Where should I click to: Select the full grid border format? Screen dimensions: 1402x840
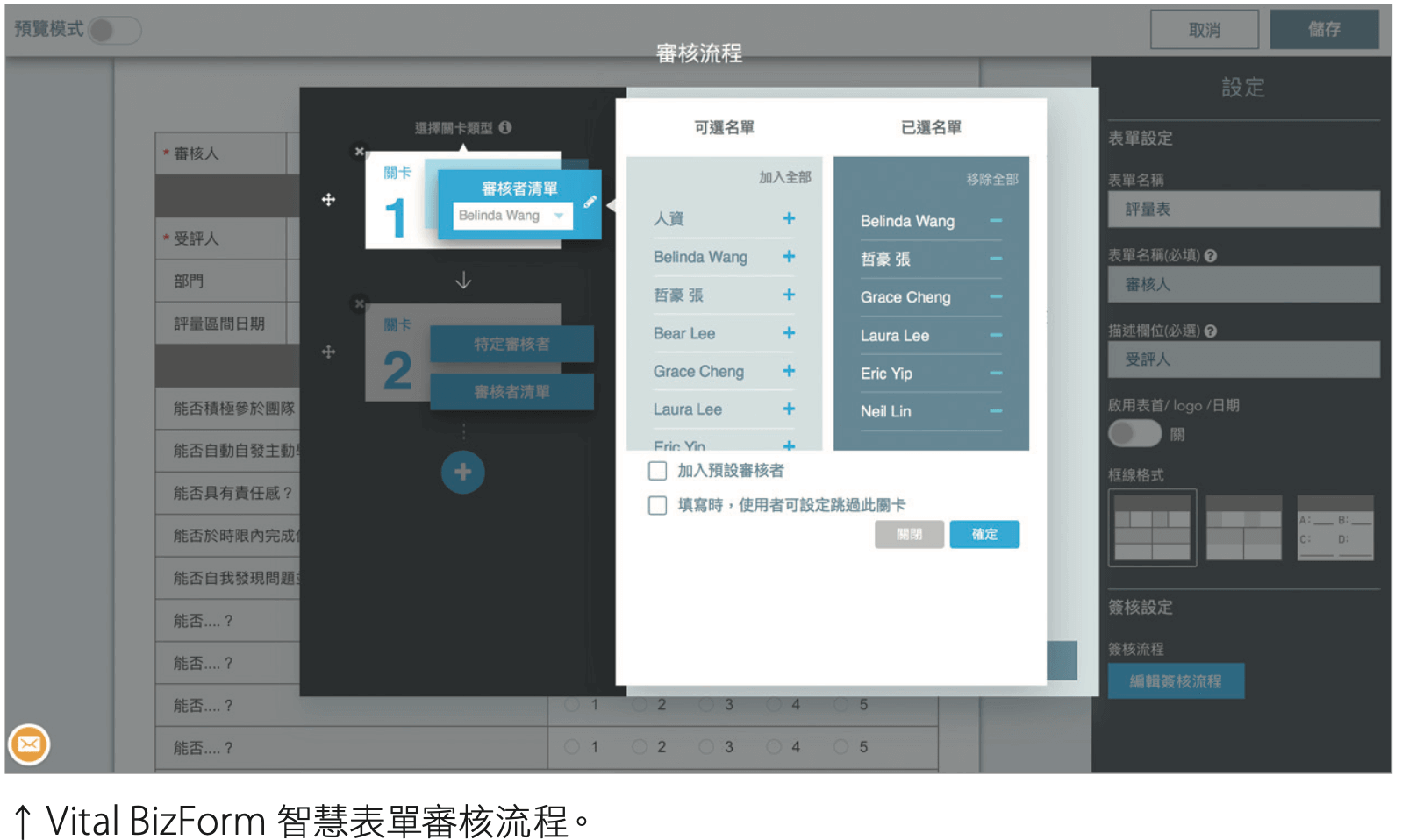click(x=1152, y=528)
